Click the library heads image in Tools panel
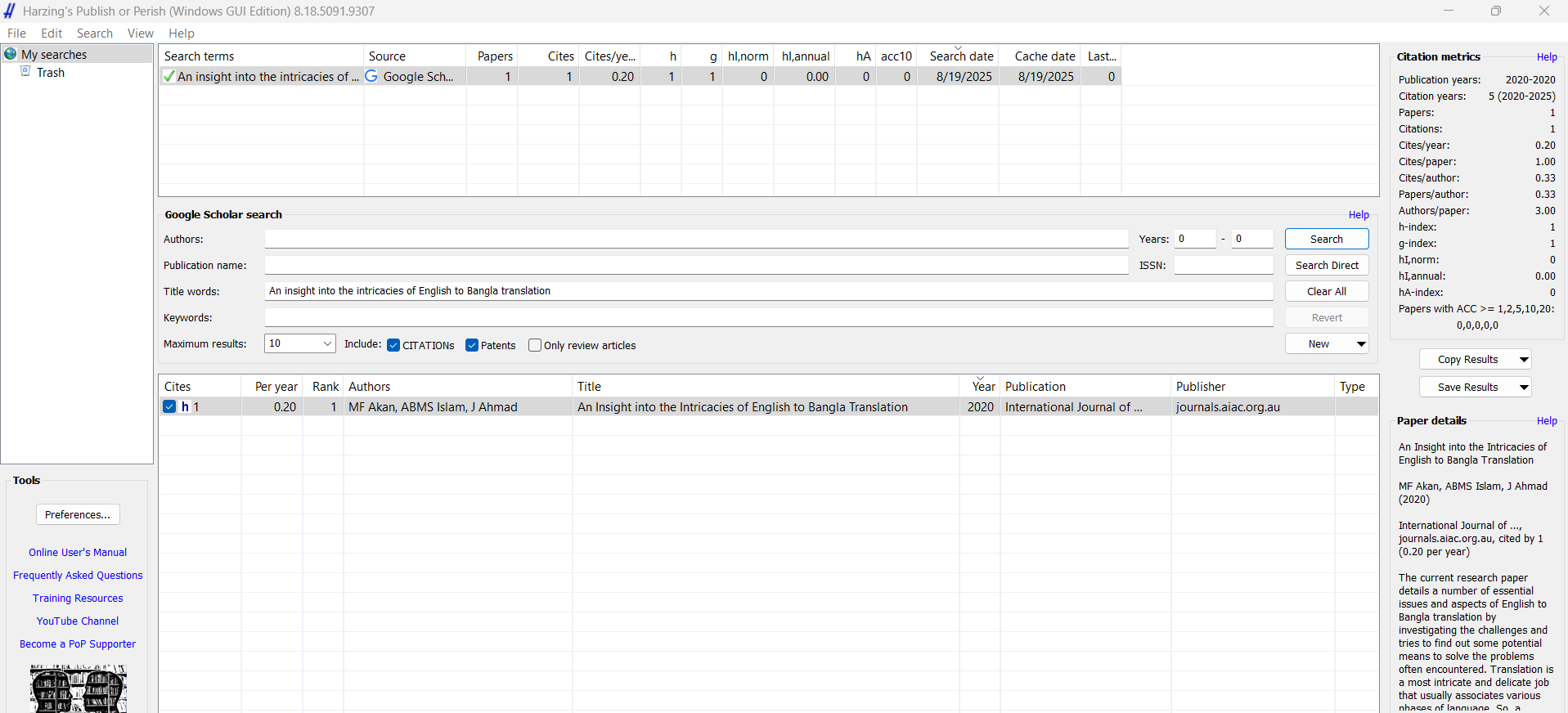Image resolution: width=1568 pixels, height=713 pixels. pos(79,688)
